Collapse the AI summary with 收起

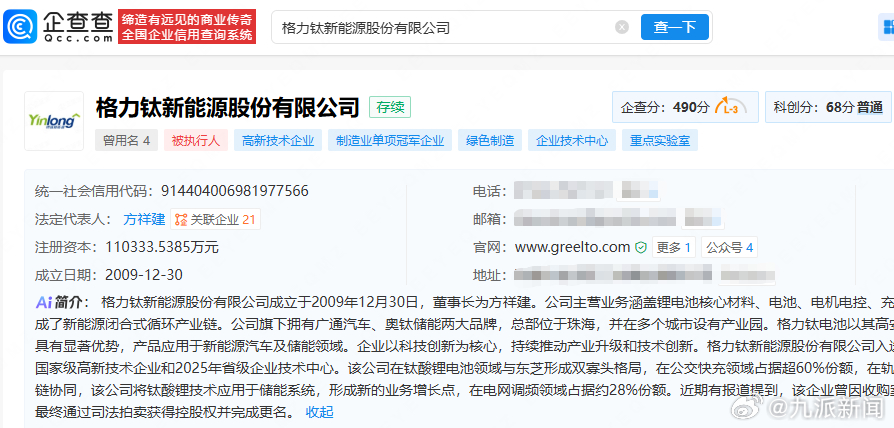pyautogui.click(x=319, y=412)
